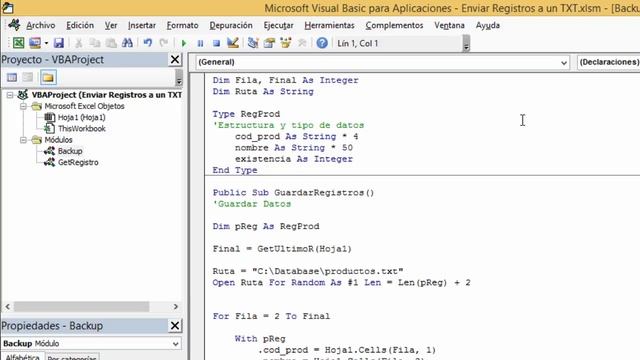640x360 pixels.
Task: Open the Edición menu
Action: [x=80, y=25]
